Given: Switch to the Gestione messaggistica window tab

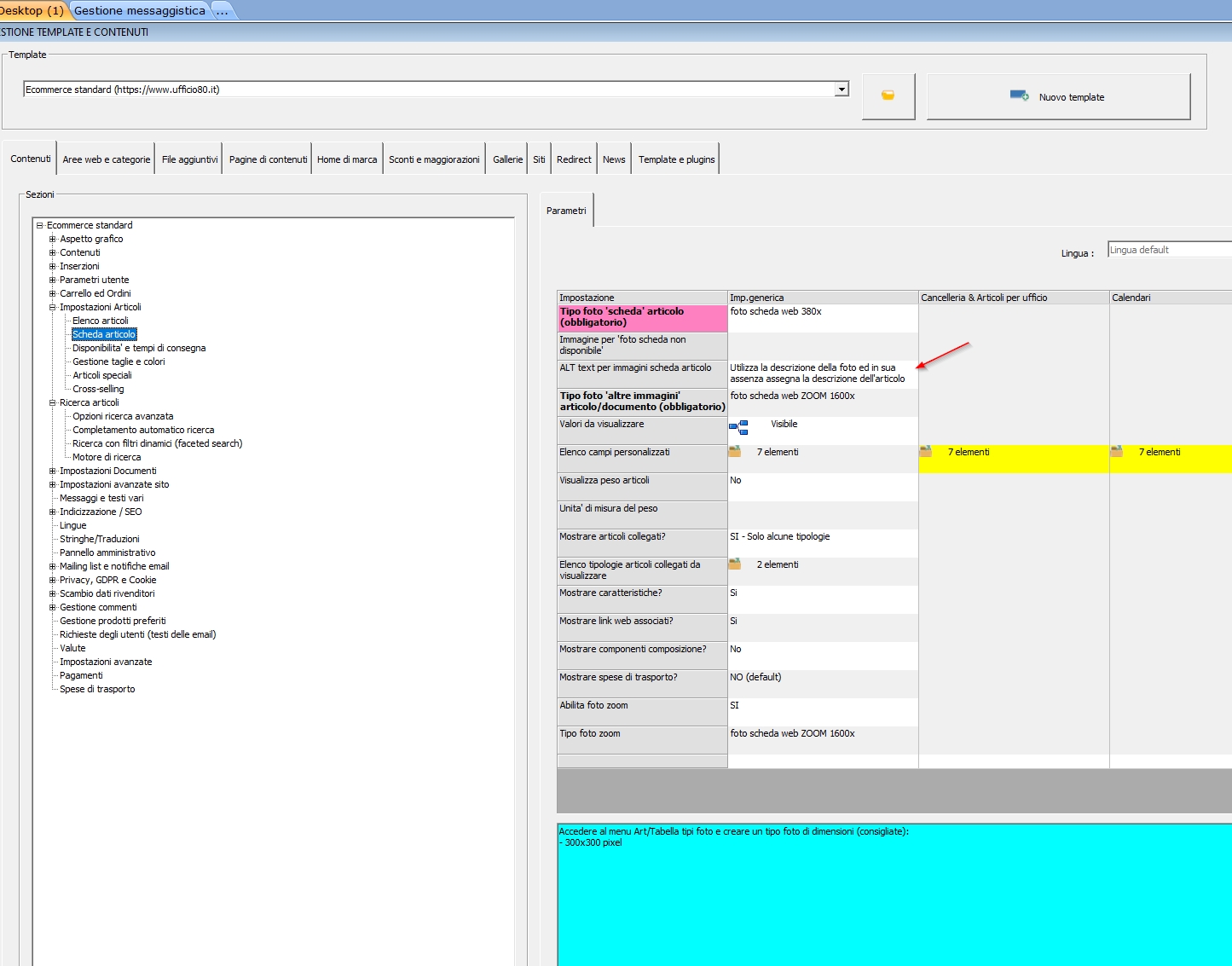Looking at the screenshot, I should click(139, 10).
